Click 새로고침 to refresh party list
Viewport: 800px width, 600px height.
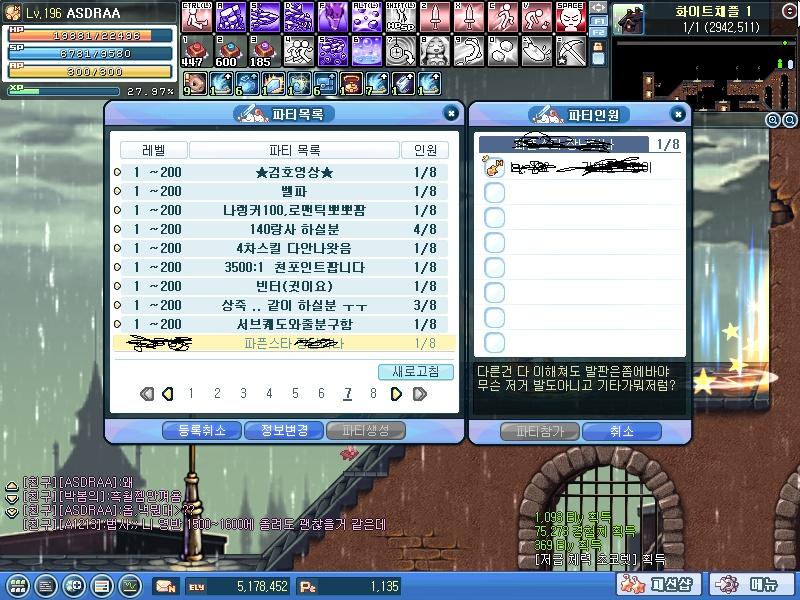click(416, 371)
